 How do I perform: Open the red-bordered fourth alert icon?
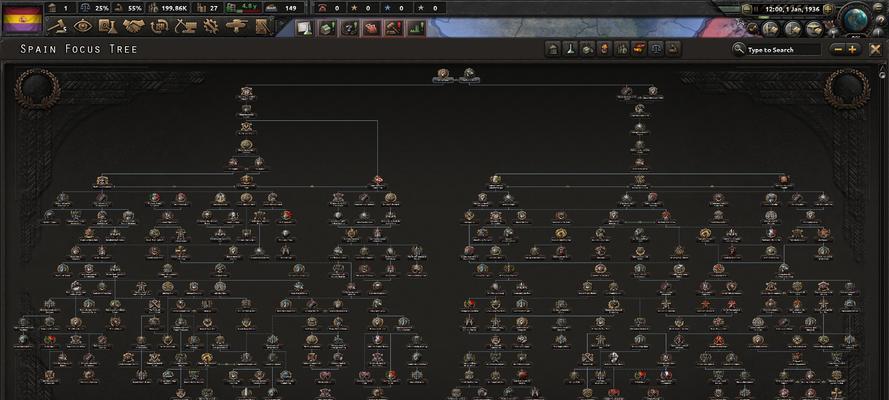(371, 28)
